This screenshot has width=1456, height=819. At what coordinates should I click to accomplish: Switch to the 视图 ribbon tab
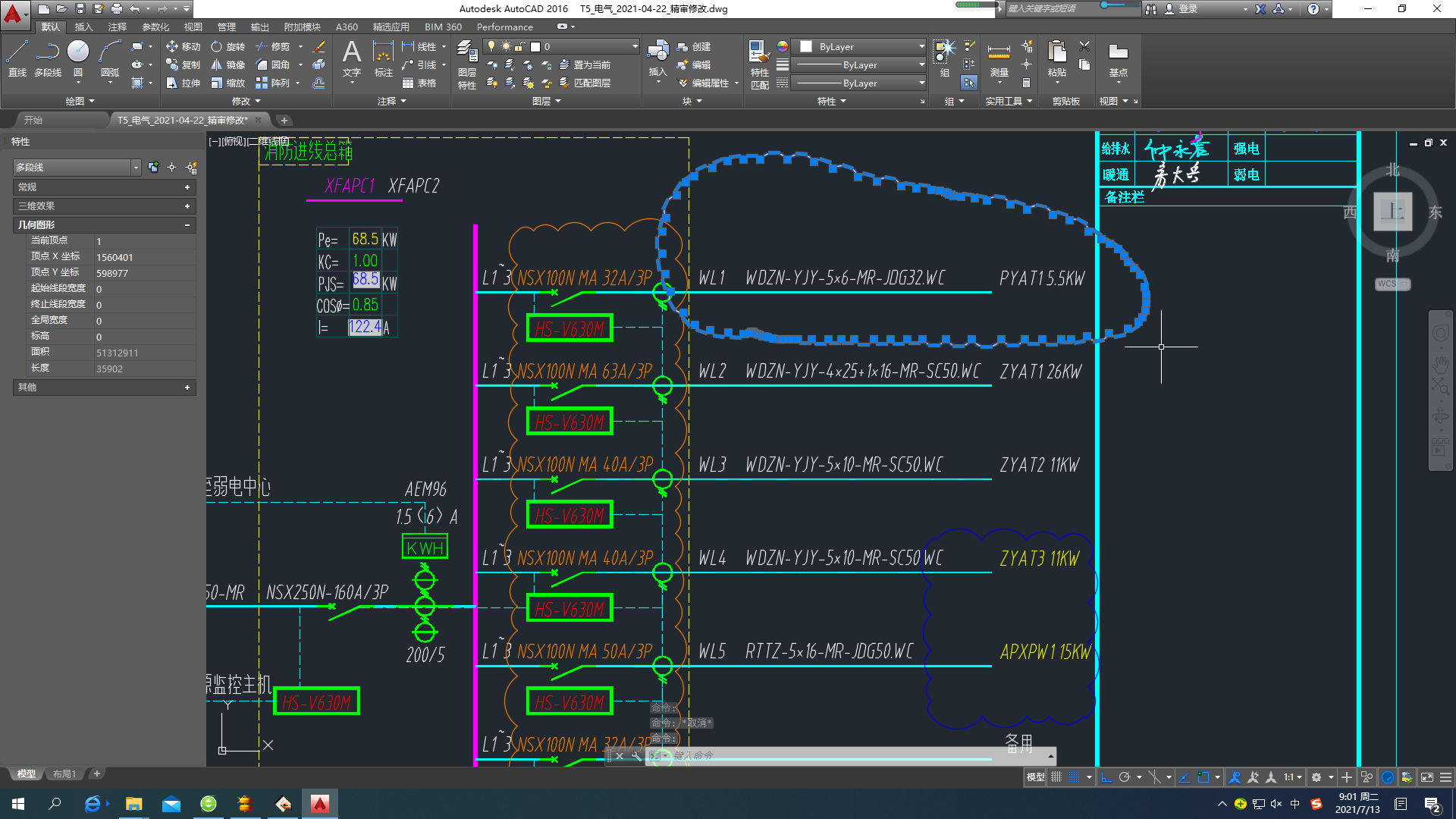pos(193,27)
